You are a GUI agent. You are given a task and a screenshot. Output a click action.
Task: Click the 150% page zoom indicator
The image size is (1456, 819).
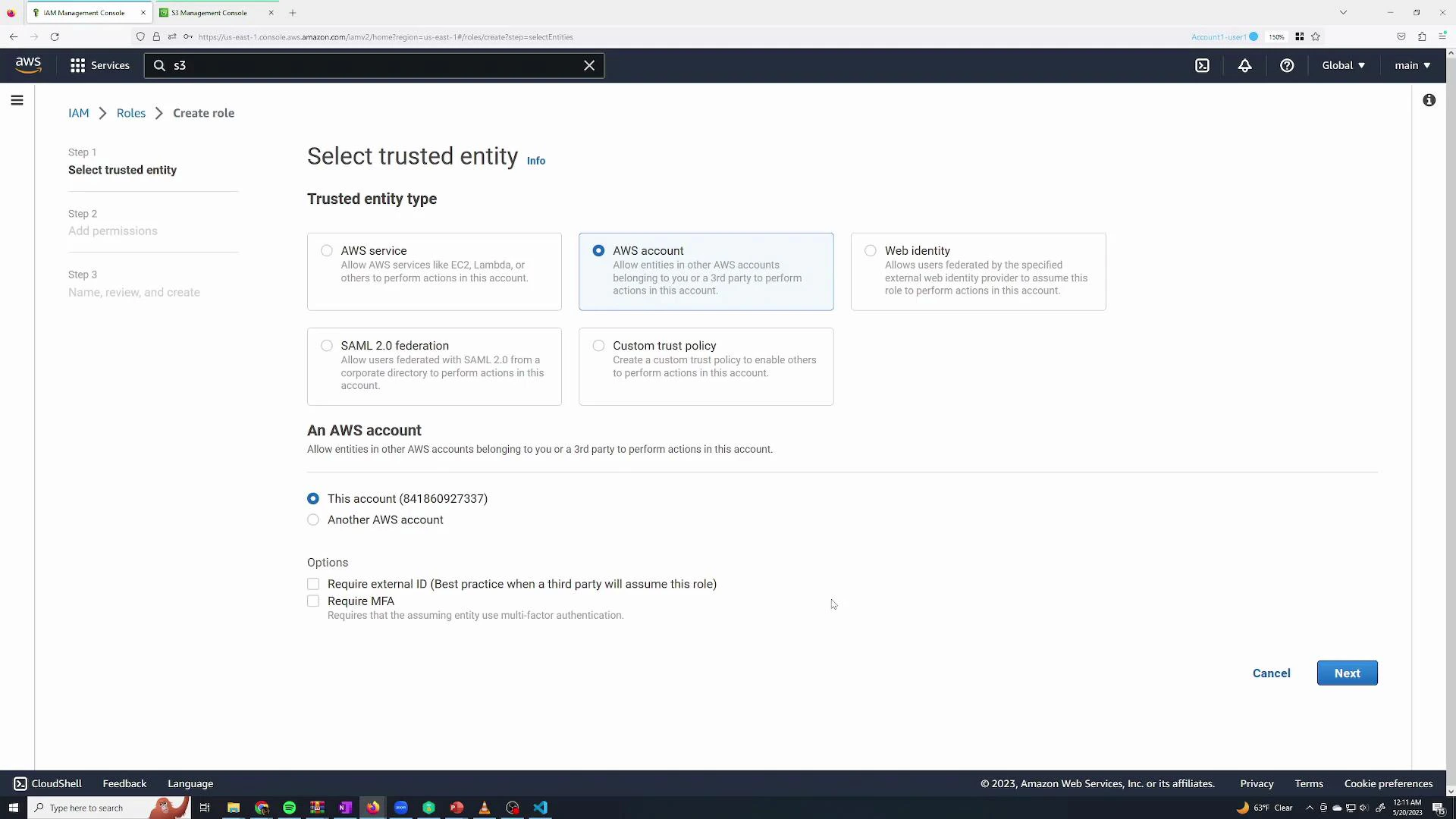coord(1277,36)
